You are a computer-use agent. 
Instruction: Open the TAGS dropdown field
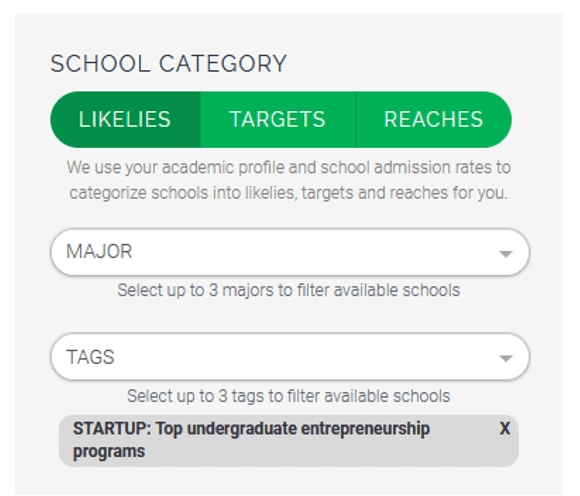point(290,357)
